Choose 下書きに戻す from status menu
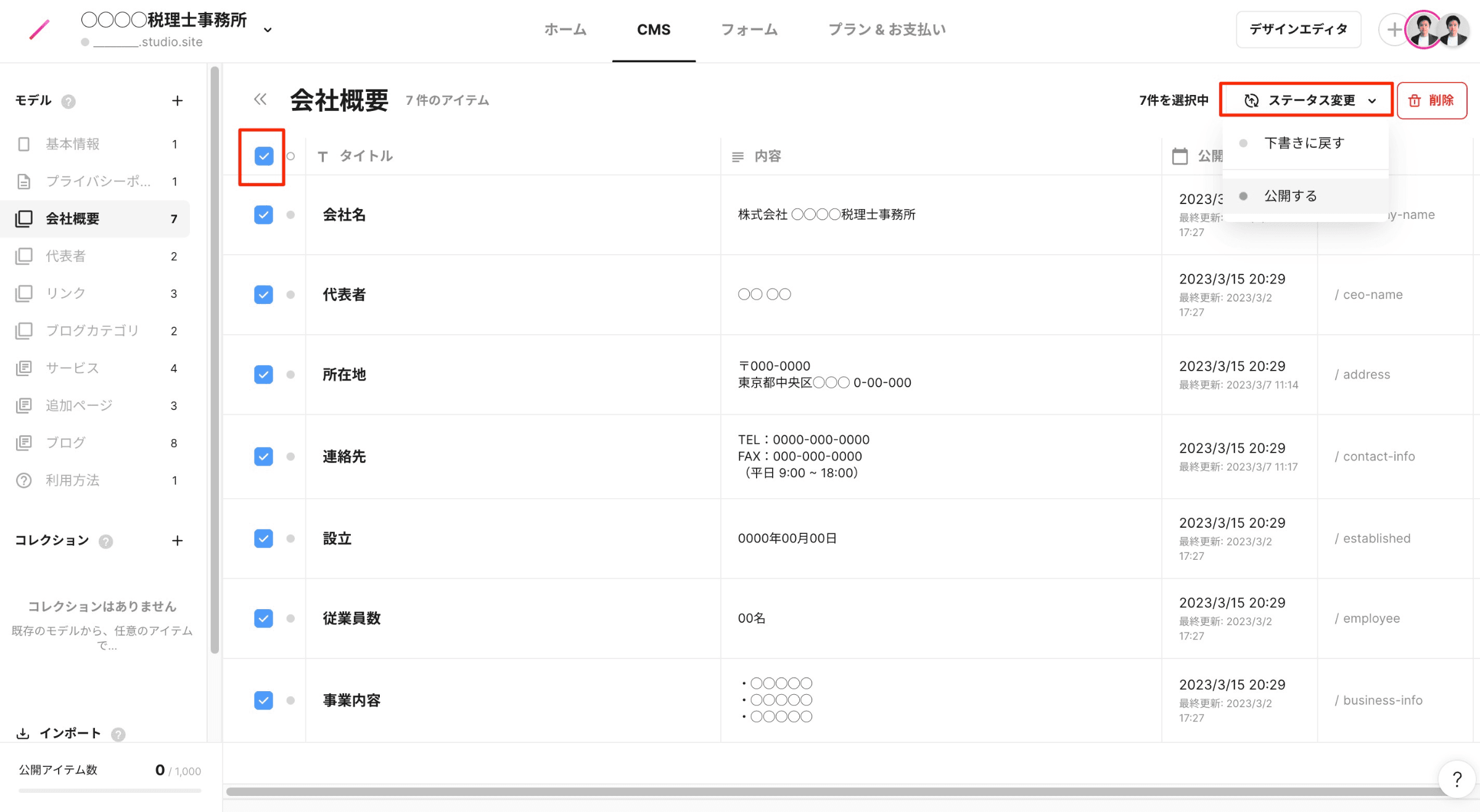The image size is (1480, 812). tap(1304, 143)
